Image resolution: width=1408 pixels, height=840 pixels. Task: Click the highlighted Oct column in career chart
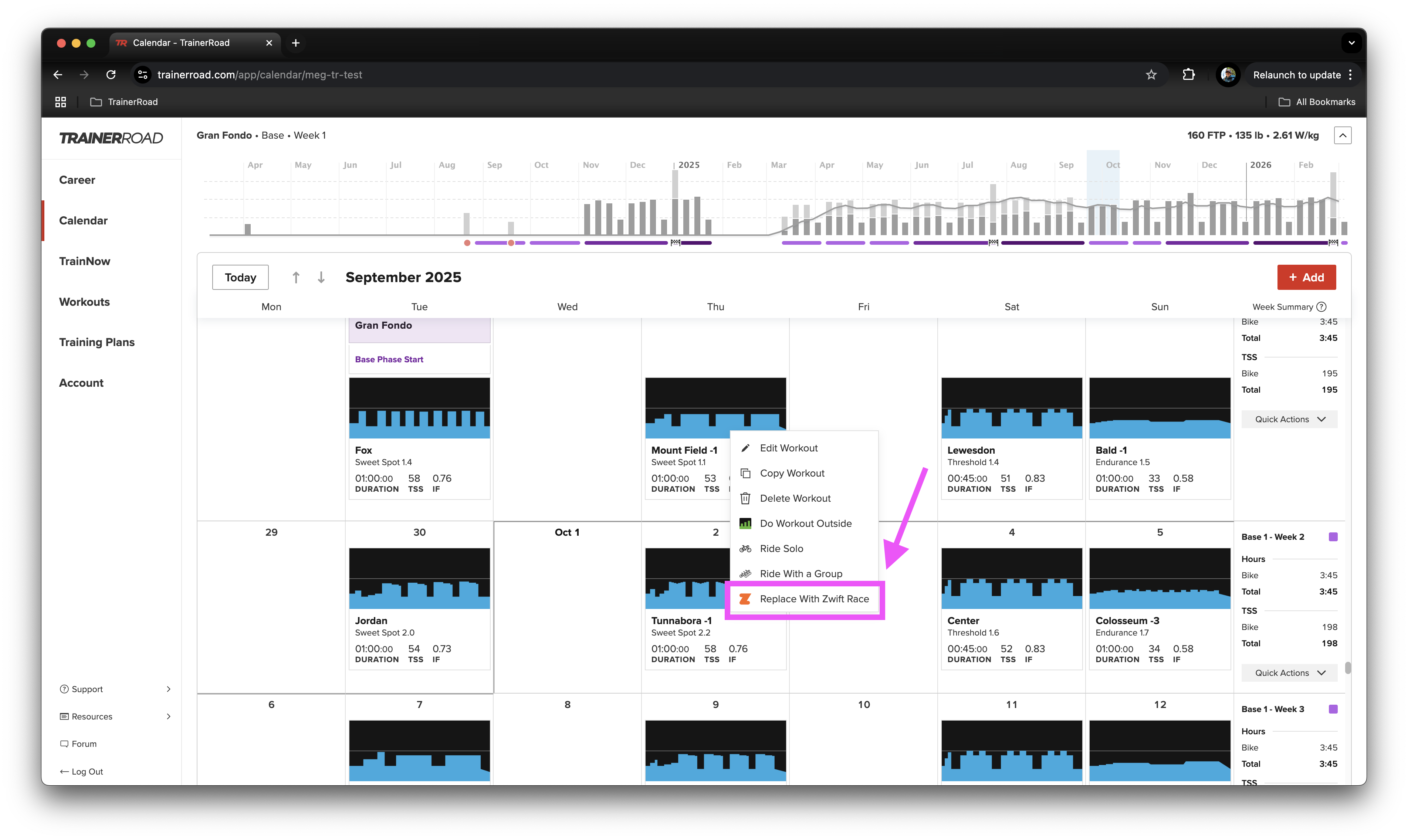point(1103,193)
